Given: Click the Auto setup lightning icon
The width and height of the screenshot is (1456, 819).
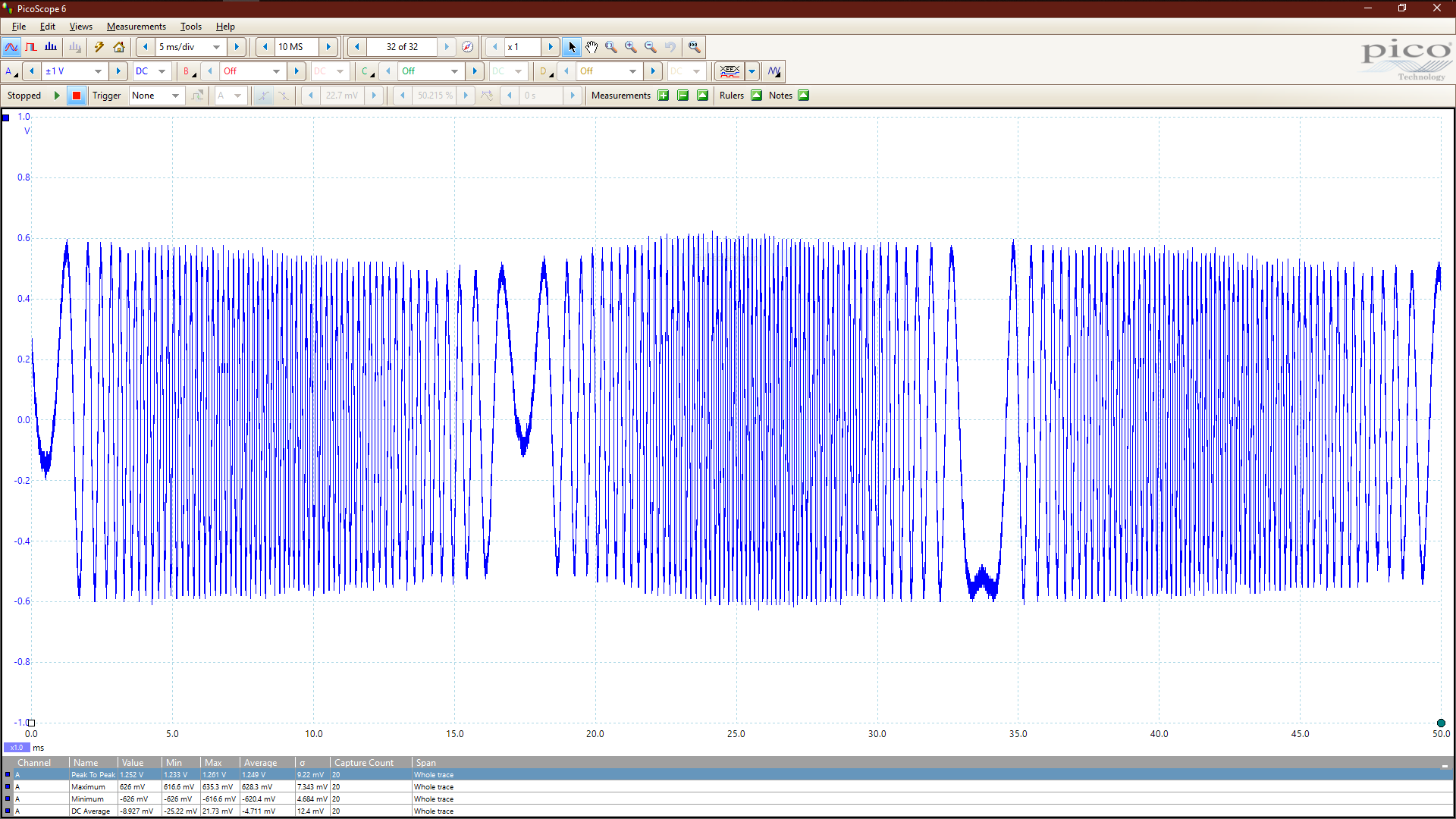Looking at the screenshot, I should coord(99,47).
